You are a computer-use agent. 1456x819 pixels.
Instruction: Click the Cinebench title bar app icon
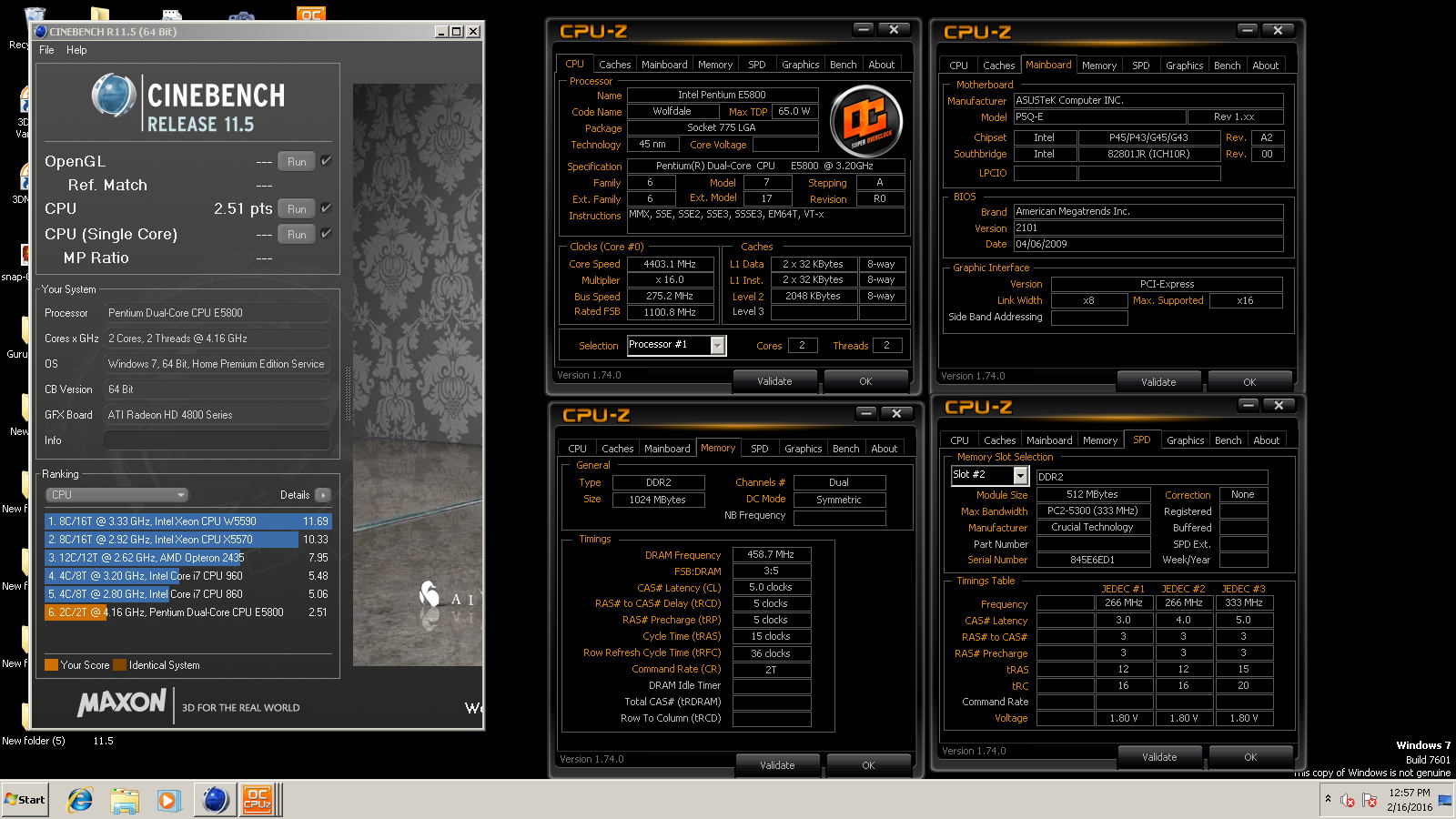(40, 31)
